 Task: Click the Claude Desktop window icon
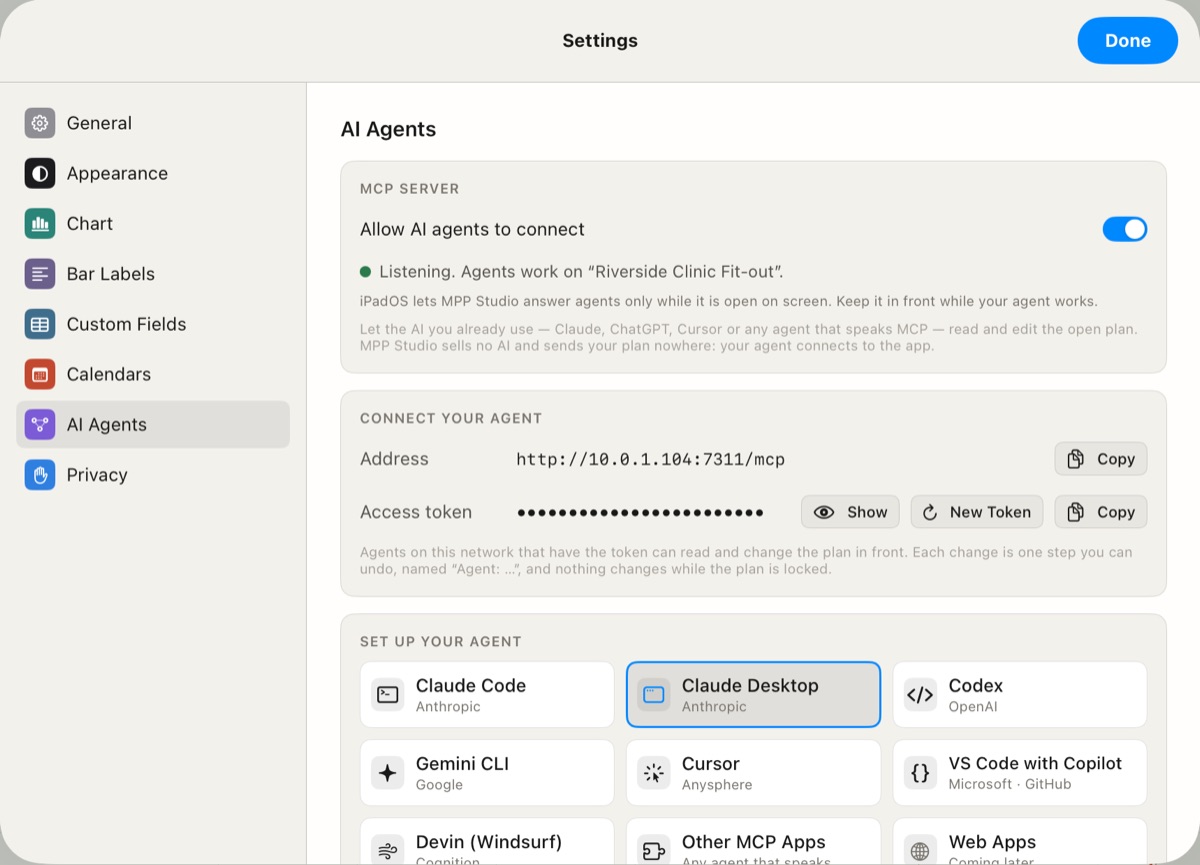654,694
